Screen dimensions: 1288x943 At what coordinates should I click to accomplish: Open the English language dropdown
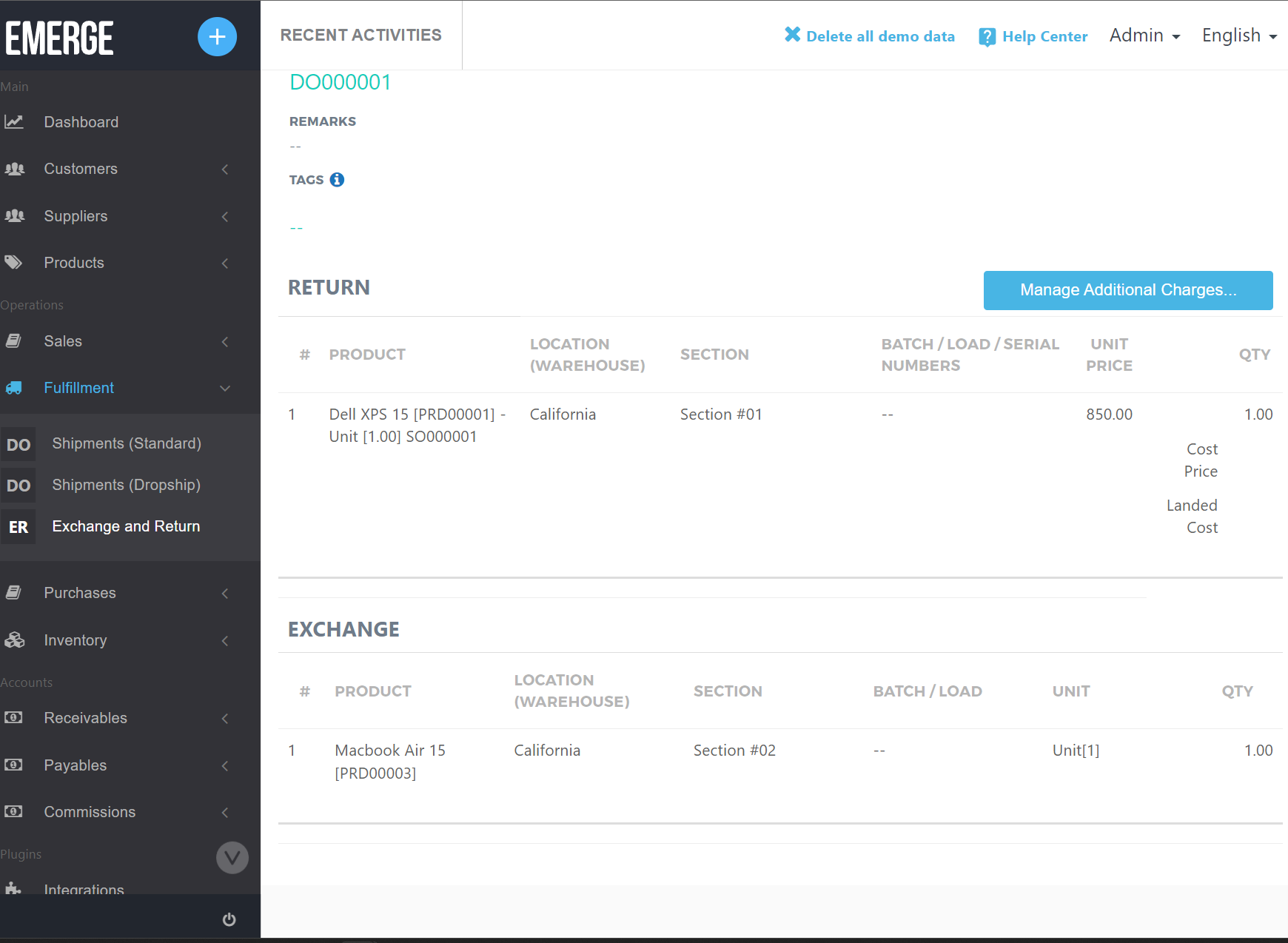tap(1238, 35)
